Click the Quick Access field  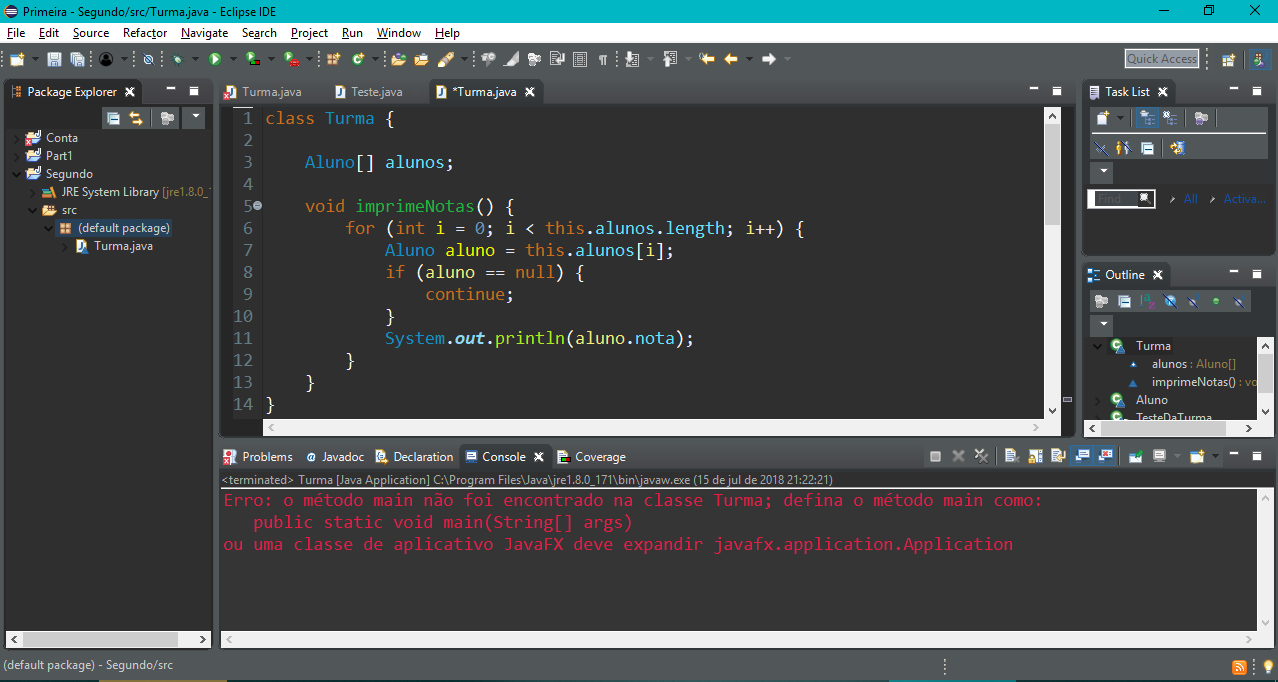(1162, 59)
